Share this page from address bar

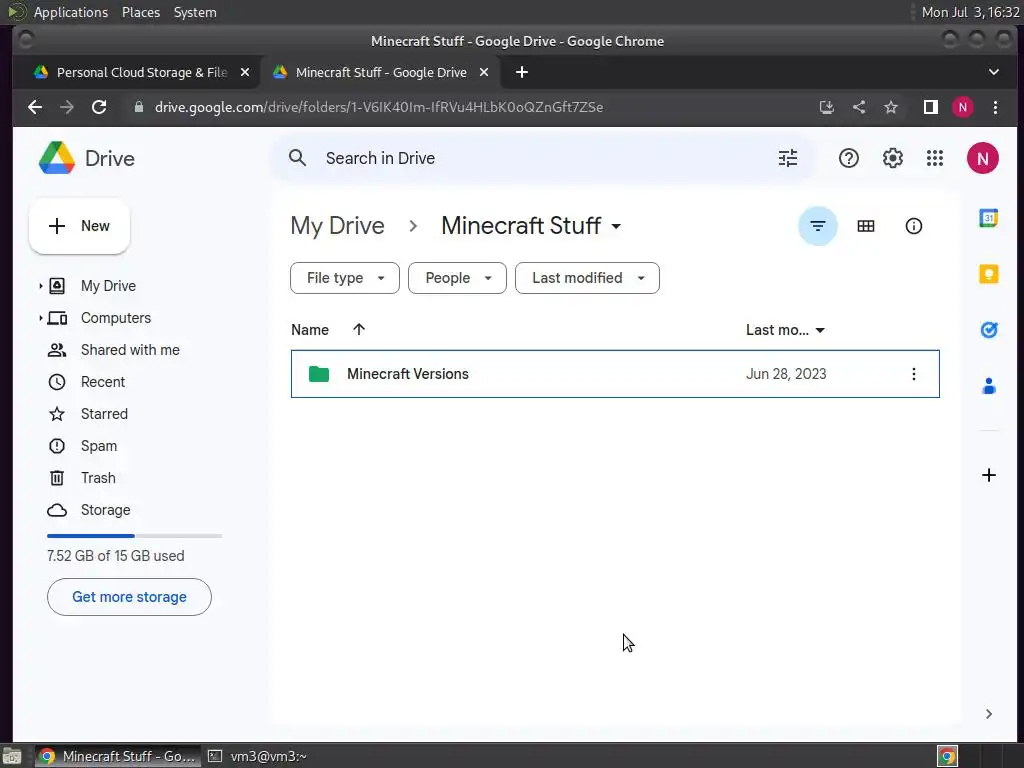(x=859, y=107)
